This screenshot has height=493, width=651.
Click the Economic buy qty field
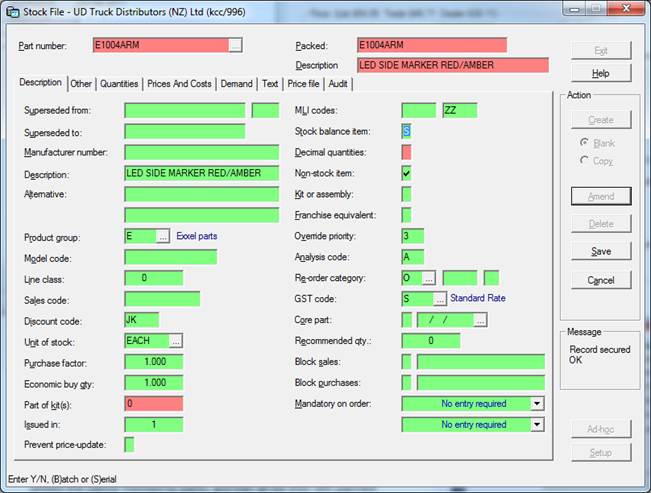[x=154, y=383]
